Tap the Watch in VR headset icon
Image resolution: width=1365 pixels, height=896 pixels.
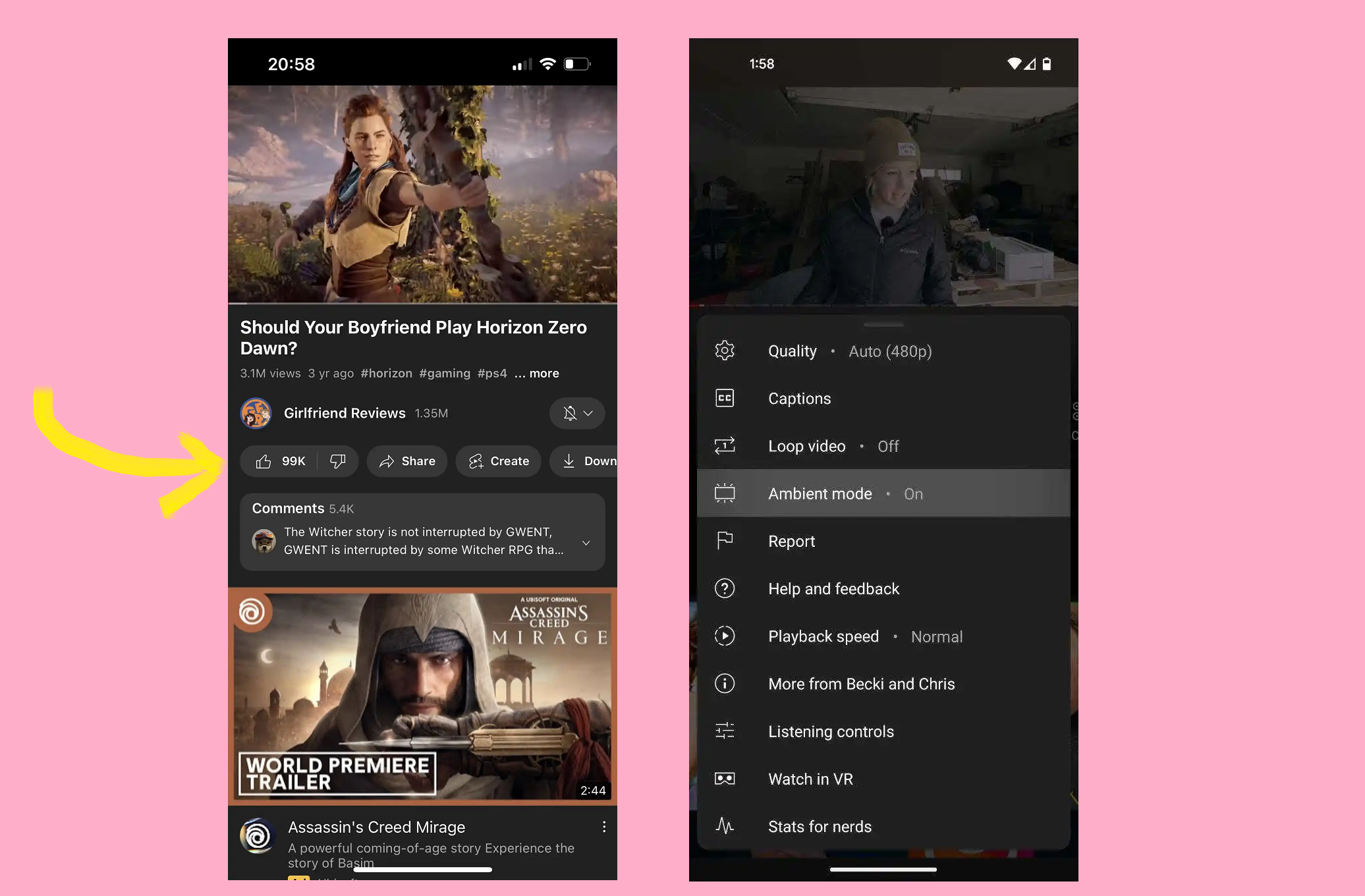[725, 779]
